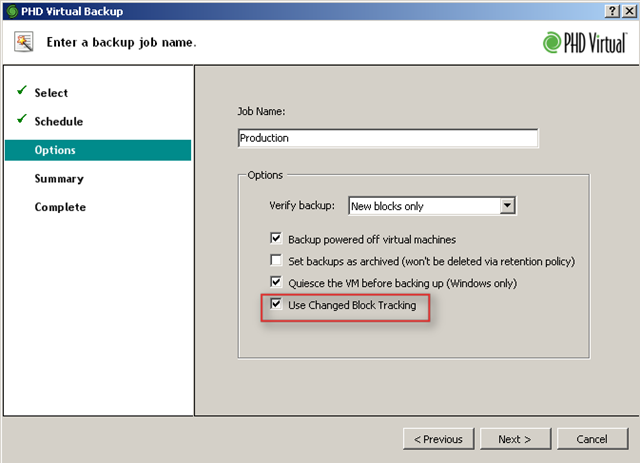Jump to the Summary step

[59, 179]
